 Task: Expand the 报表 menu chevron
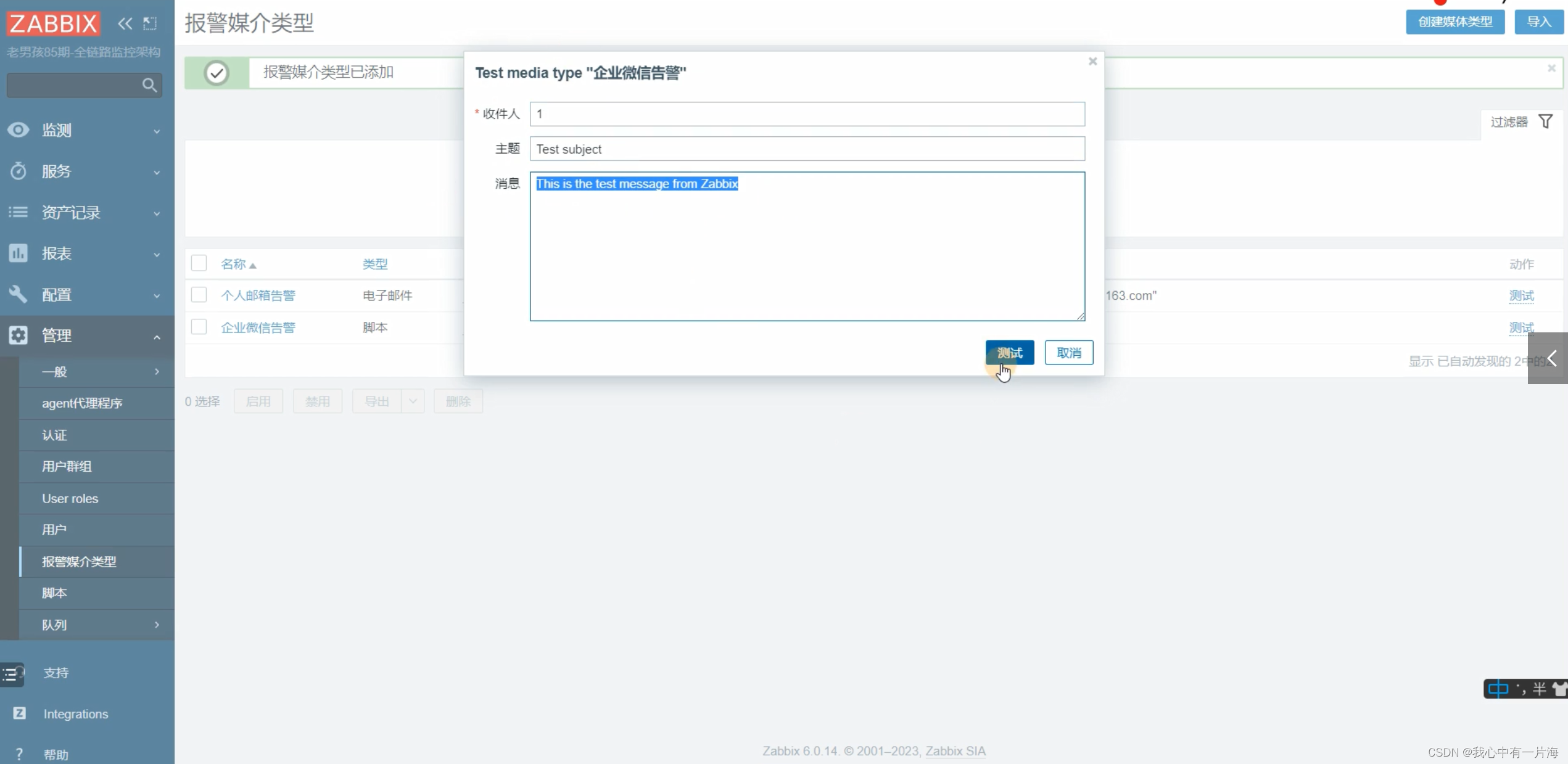tap(157, 255)
